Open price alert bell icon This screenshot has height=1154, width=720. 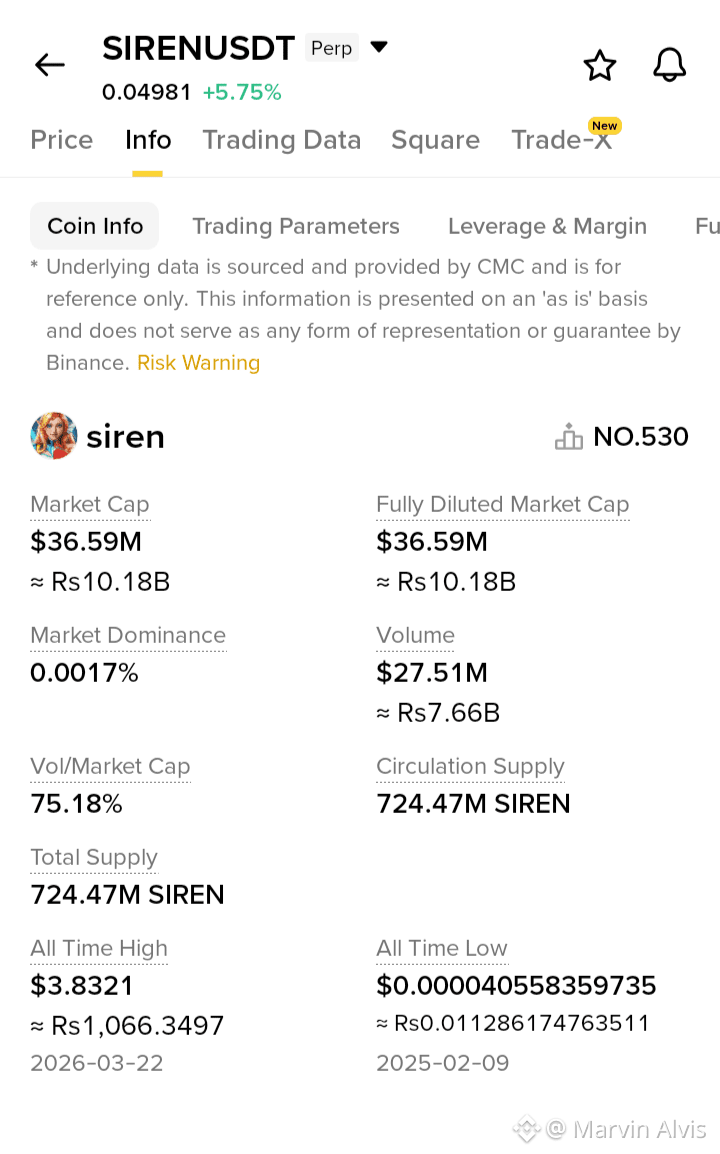(669, 65)
